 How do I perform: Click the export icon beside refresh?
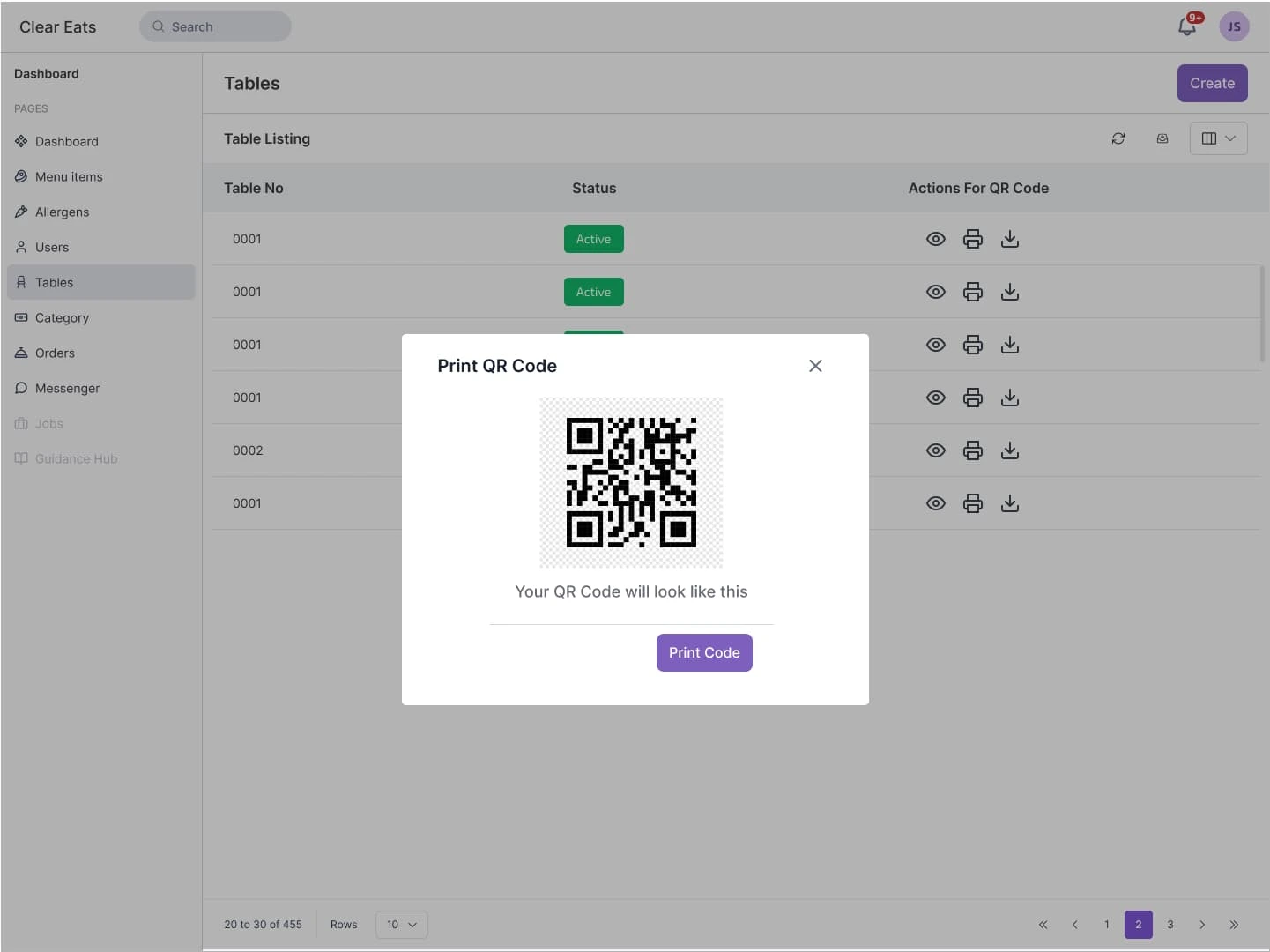tap(1162, 138)
